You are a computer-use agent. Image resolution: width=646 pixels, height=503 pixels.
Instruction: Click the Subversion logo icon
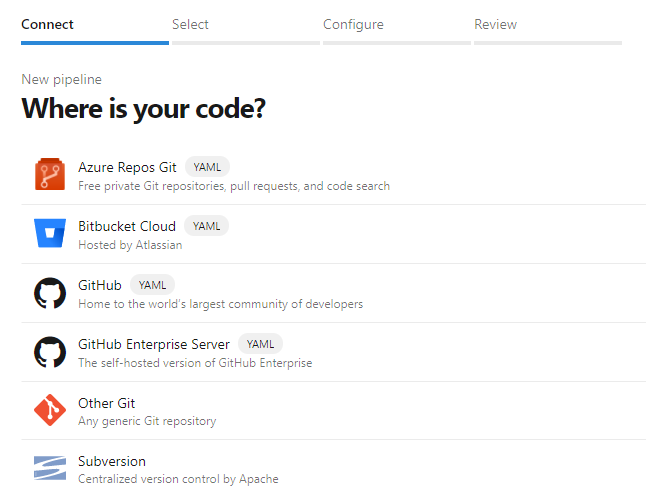[x=50, y=468]
